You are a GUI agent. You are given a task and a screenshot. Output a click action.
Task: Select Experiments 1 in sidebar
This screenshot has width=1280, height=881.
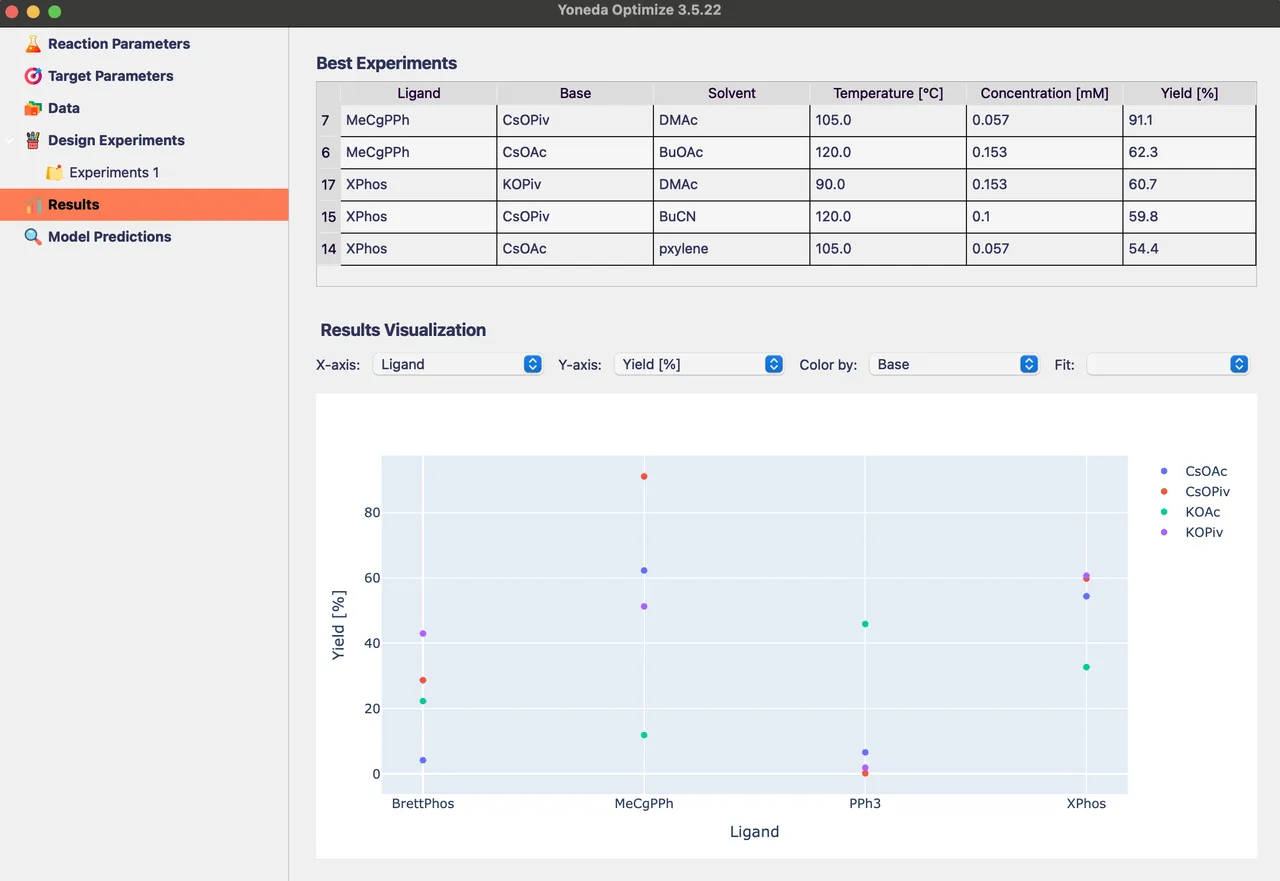pyautogui.click(x=114, y=172)
